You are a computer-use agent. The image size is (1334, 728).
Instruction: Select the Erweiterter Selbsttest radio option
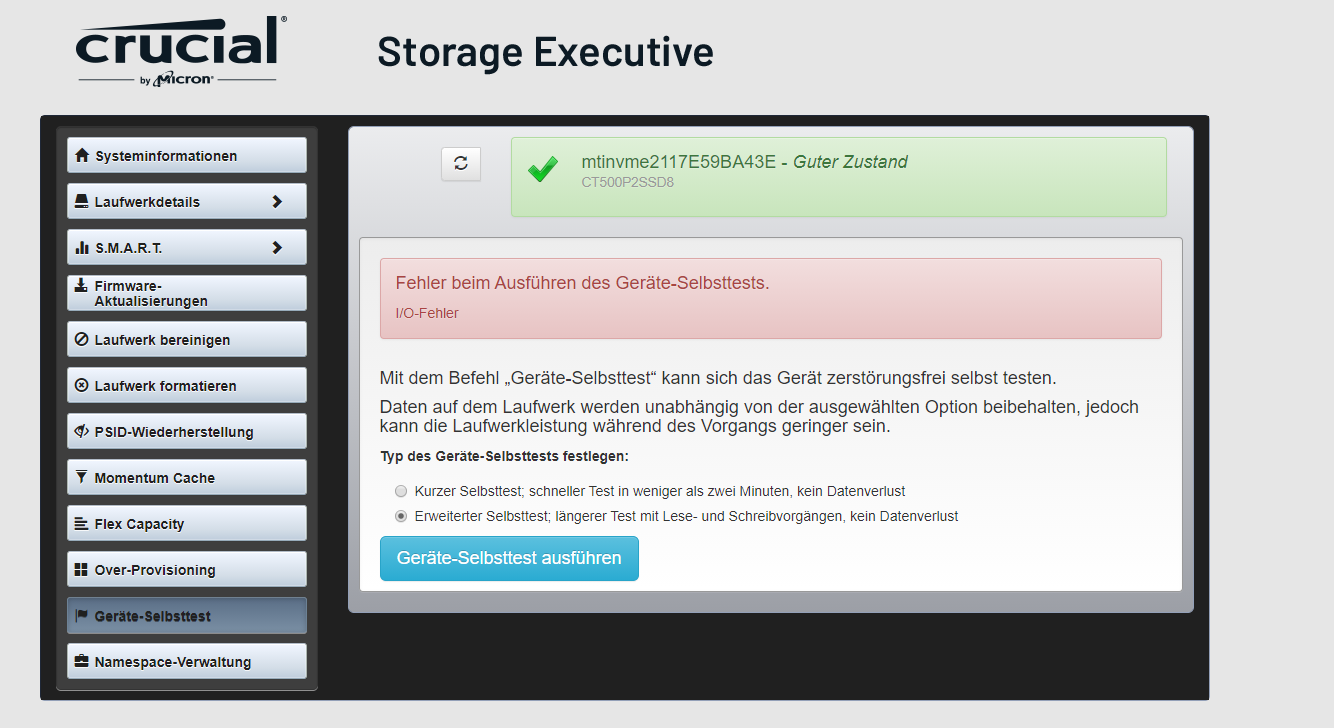[401, 516]
